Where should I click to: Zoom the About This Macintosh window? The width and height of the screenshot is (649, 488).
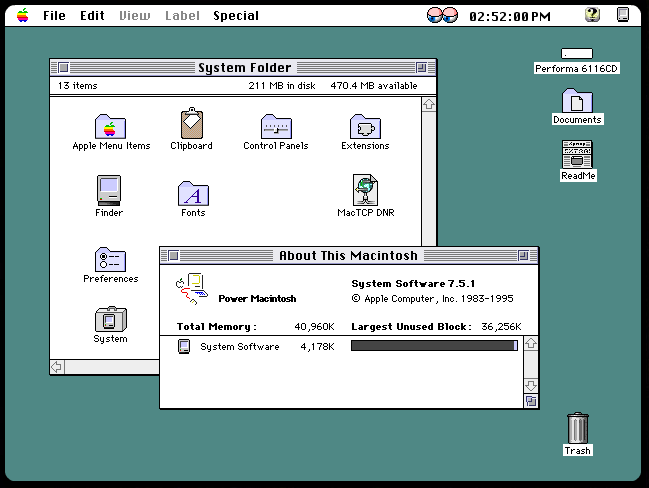click(523, 255)
